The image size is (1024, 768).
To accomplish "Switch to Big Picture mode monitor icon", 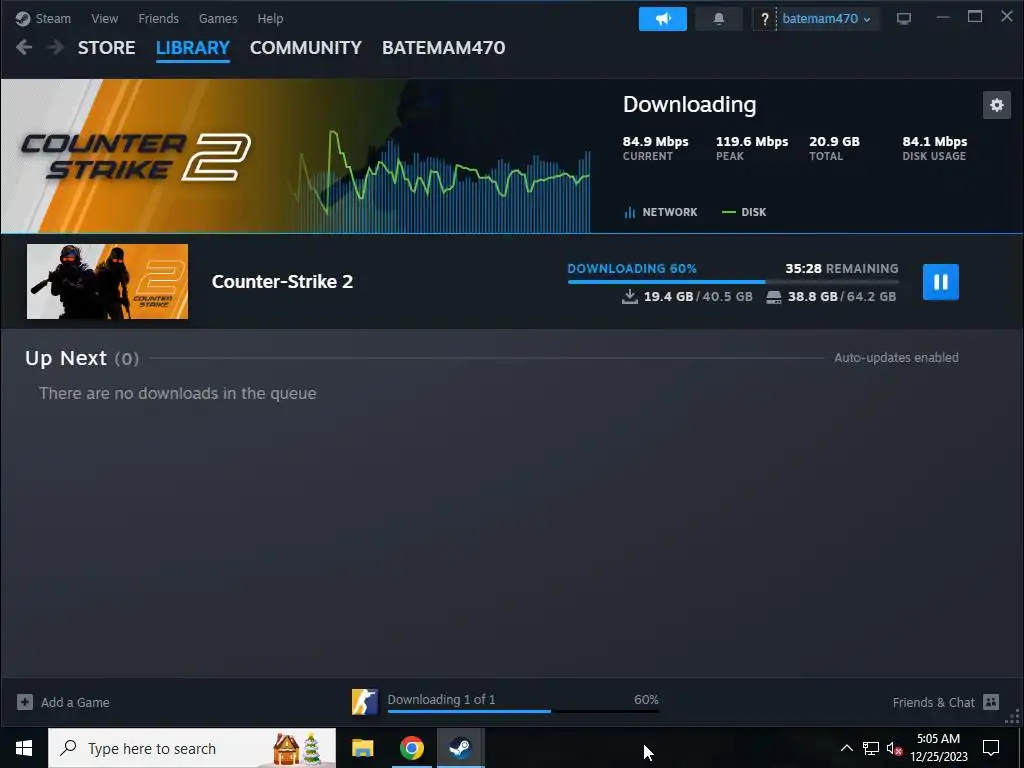I will [904, 18].
